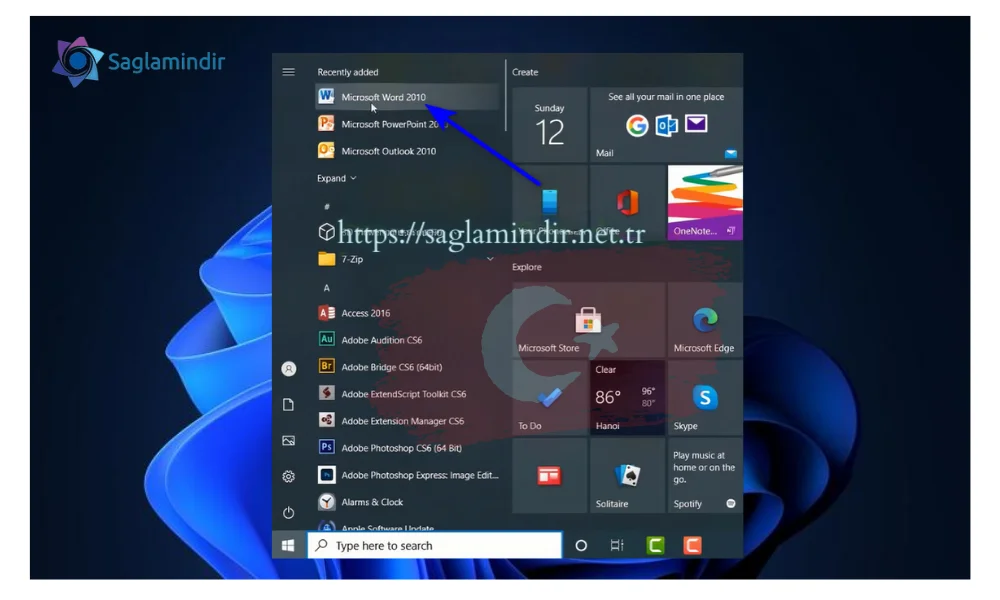Image resolution: width=1000 pixels, height=600 pixels.
Task: Open Adobe ExtendScript Toolkit CS6
Action: [x=407, y=393]
